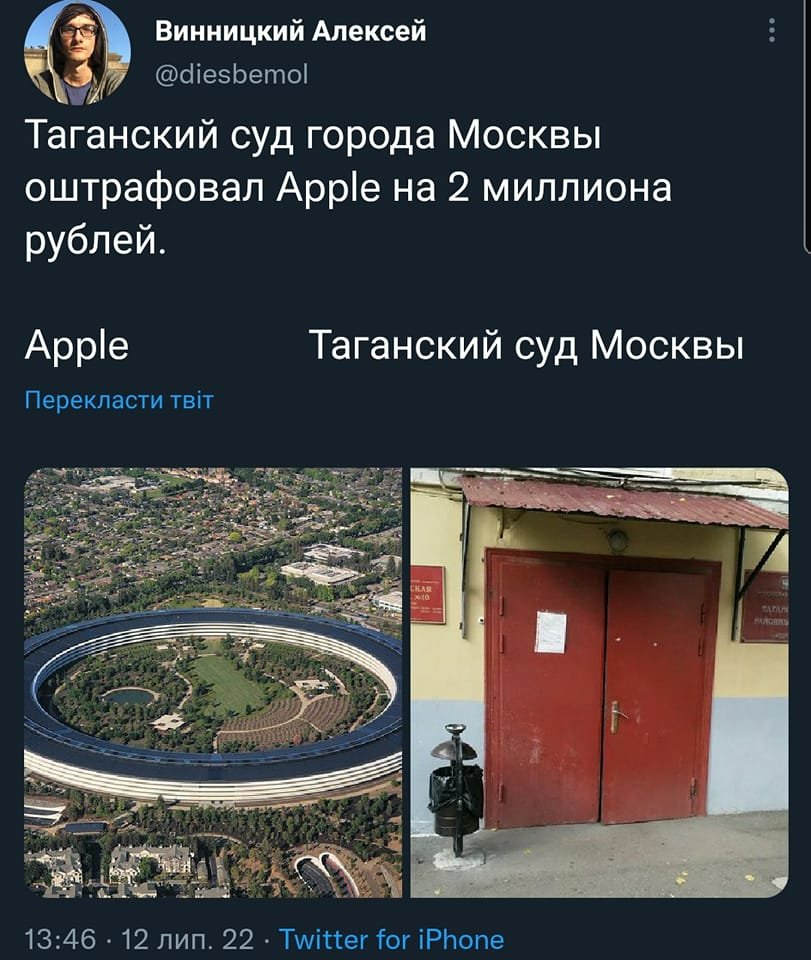Click the Apple caption label
811x960 pixels.
[x=77, y=346]
